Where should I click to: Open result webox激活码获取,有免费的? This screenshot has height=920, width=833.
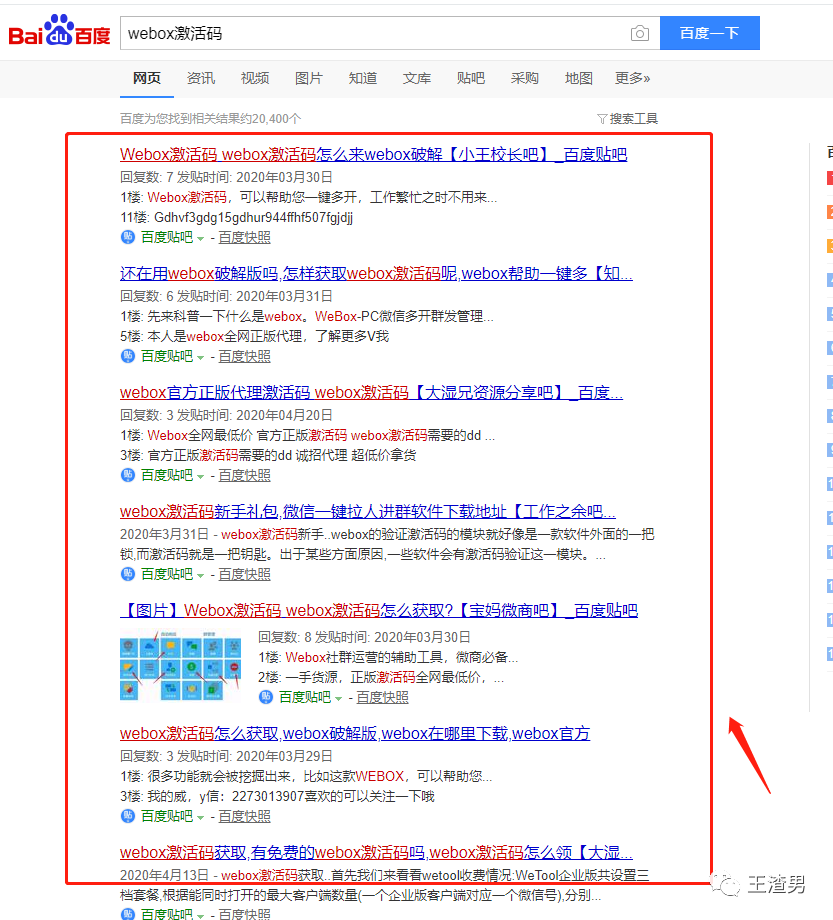376,853
